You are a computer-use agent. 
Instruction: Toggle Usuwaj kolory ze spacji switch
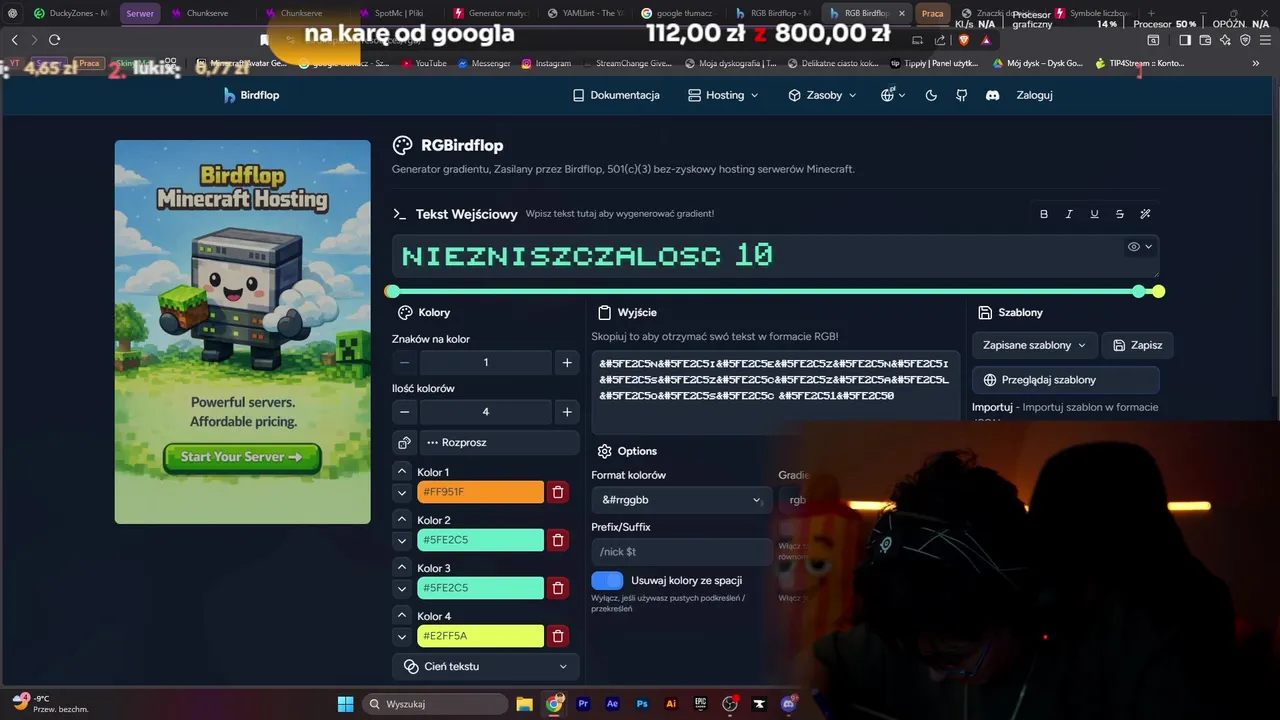607,580
